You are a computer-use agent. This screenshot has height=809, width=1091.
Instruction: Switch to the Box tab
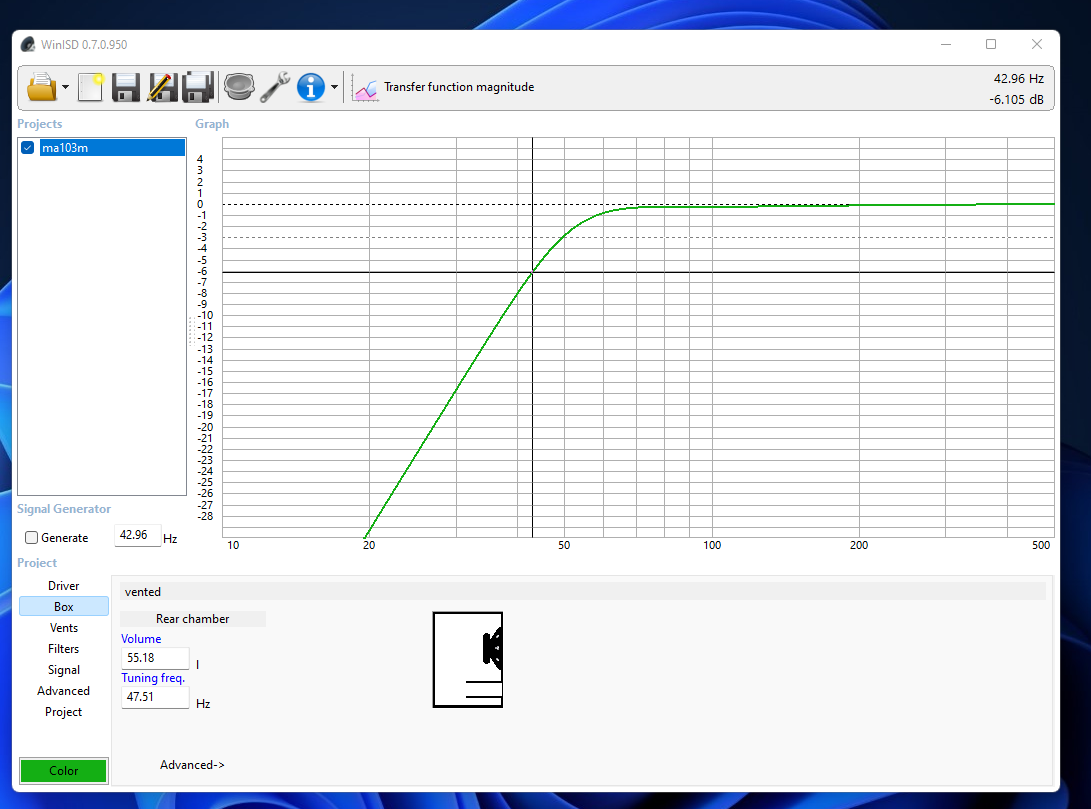tap(63, 607)
